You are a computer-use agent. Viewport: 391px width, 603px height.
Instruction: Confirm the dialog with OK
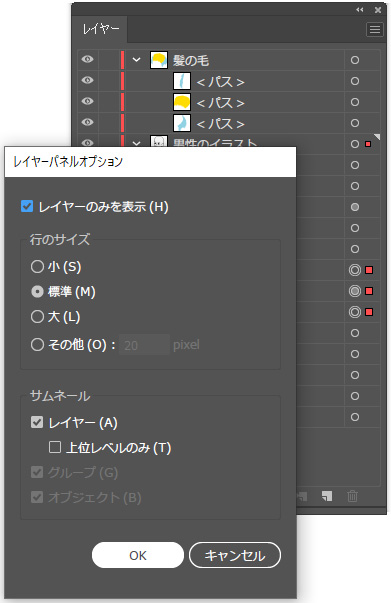coord(138,555)
